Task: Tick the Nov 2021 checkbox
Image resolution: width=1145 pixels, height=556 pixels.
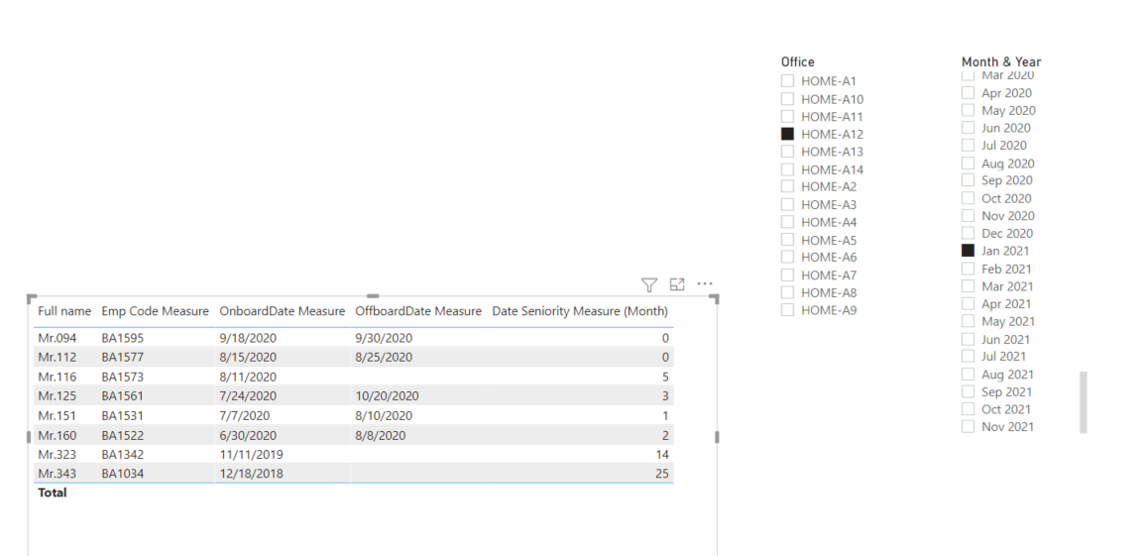Action: [968, 426]
